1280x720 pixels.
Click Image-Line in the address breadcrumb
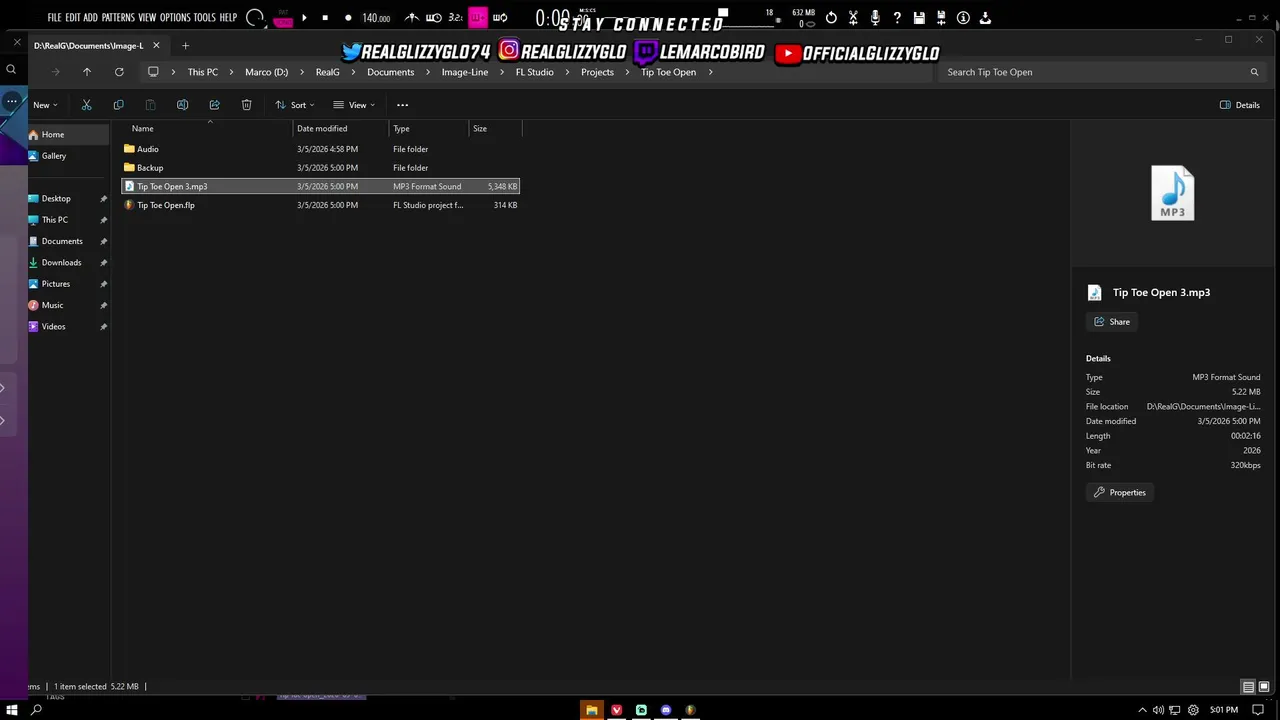465,72
